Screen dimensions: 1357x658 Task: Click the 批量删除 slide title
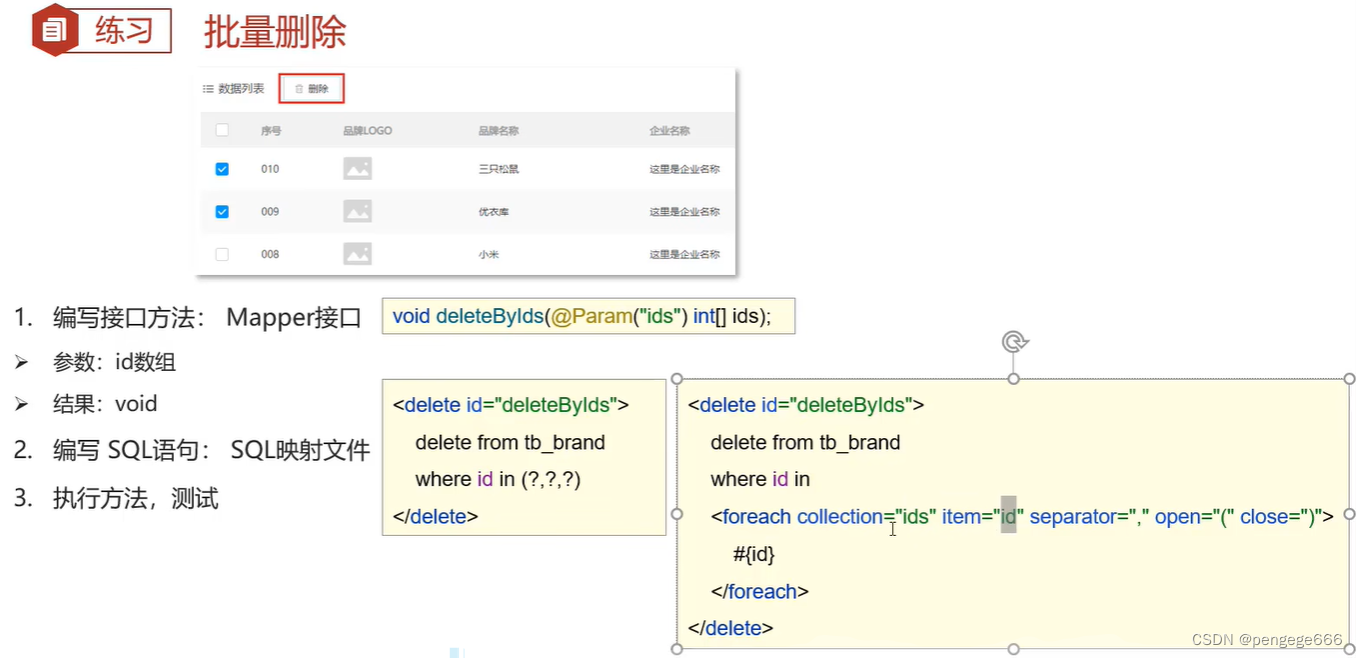tap(275, 32)
